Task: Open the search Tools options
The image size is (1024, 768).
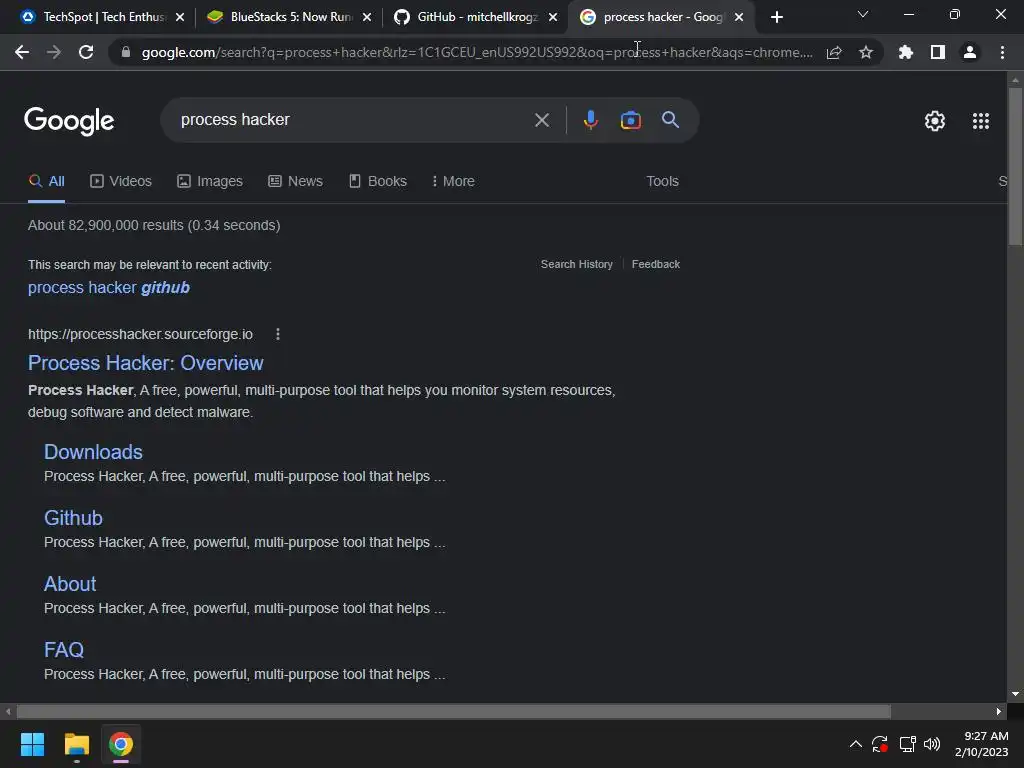Action: pos(662,182)
